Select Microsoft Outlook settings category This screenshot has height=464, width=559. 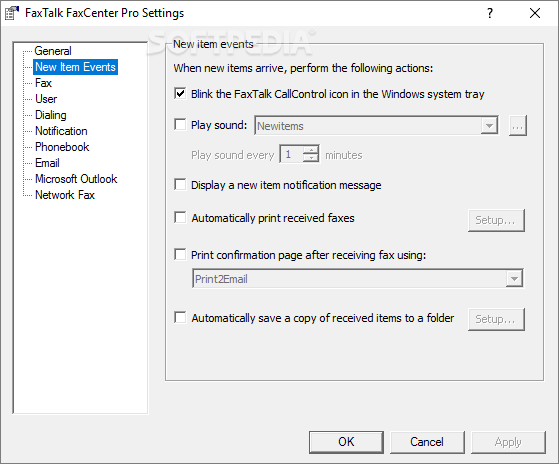[76, 179]
